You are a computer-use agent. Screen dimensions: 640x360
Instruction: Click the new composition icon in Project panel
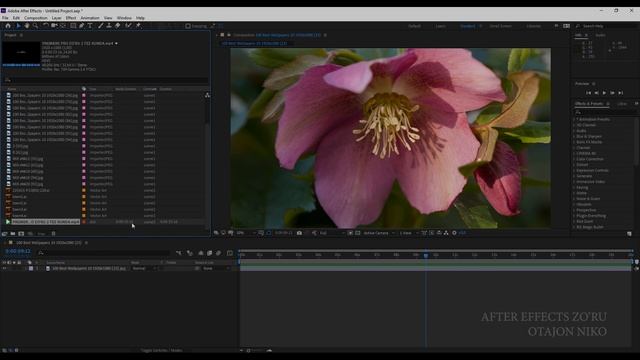pyautogui.click(x=21, y=233)
